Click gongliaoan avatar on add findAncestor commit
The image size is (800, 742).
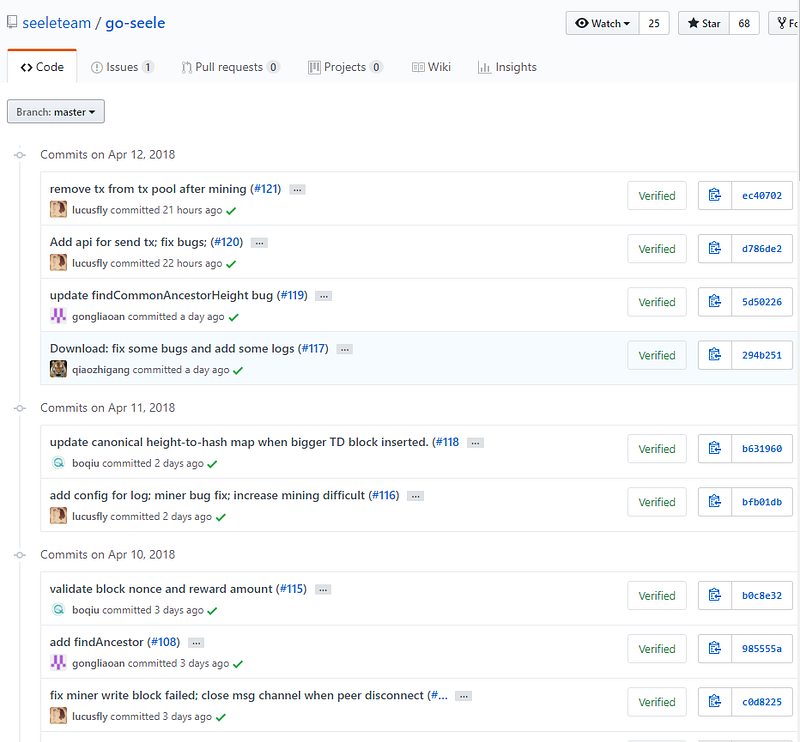coord(58,663)
